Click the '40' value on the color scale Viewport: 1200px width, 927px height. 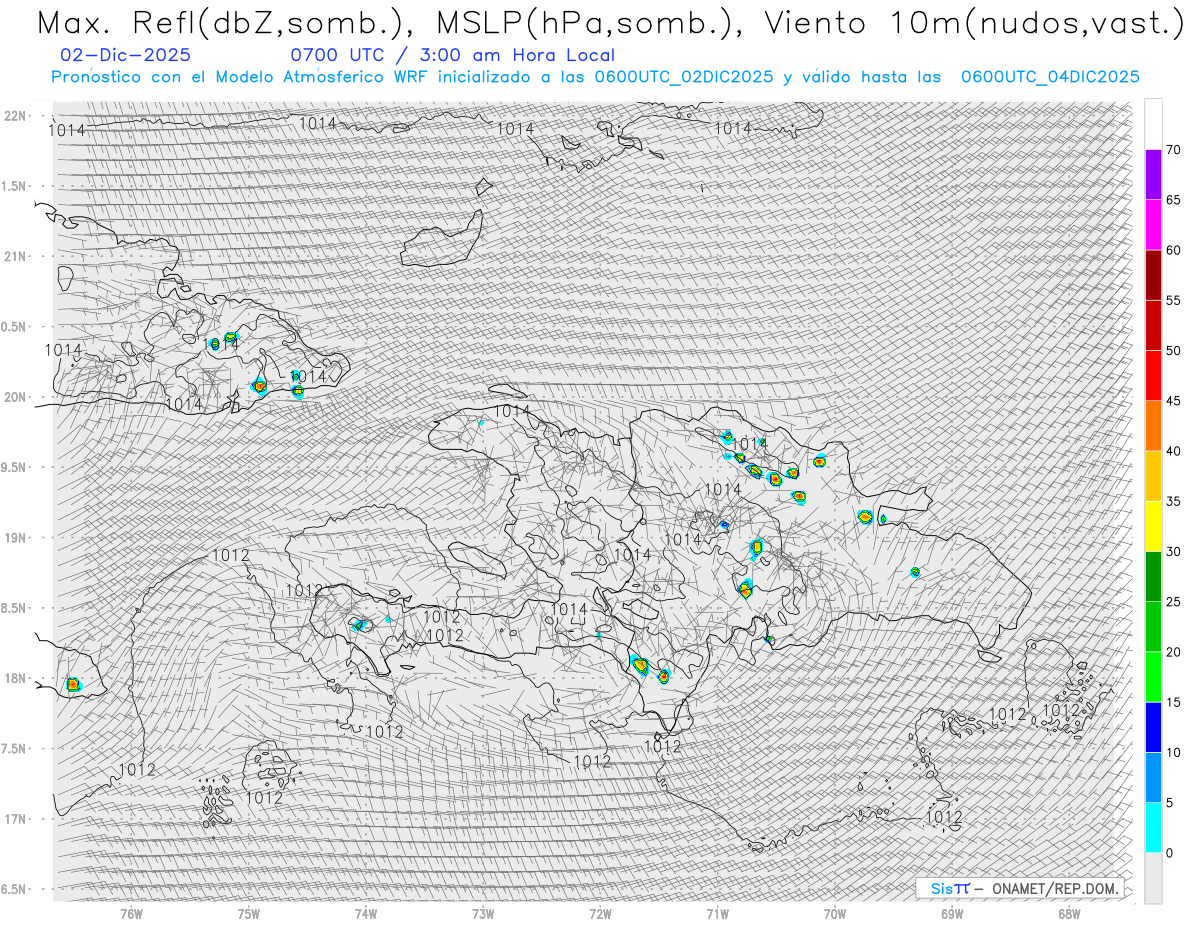pos(1173,451)
